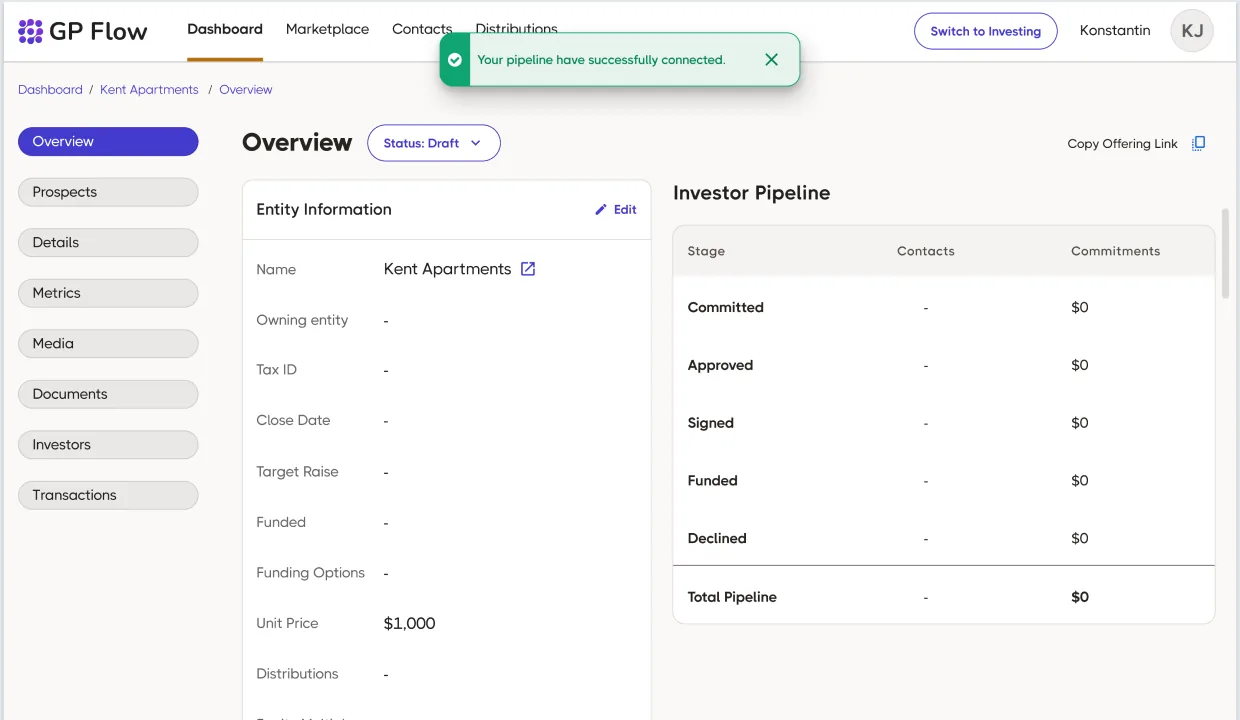Select the Funded pipeline stage row
The width and height of the screenshot is (1240, 720).
tap(944, 481)
